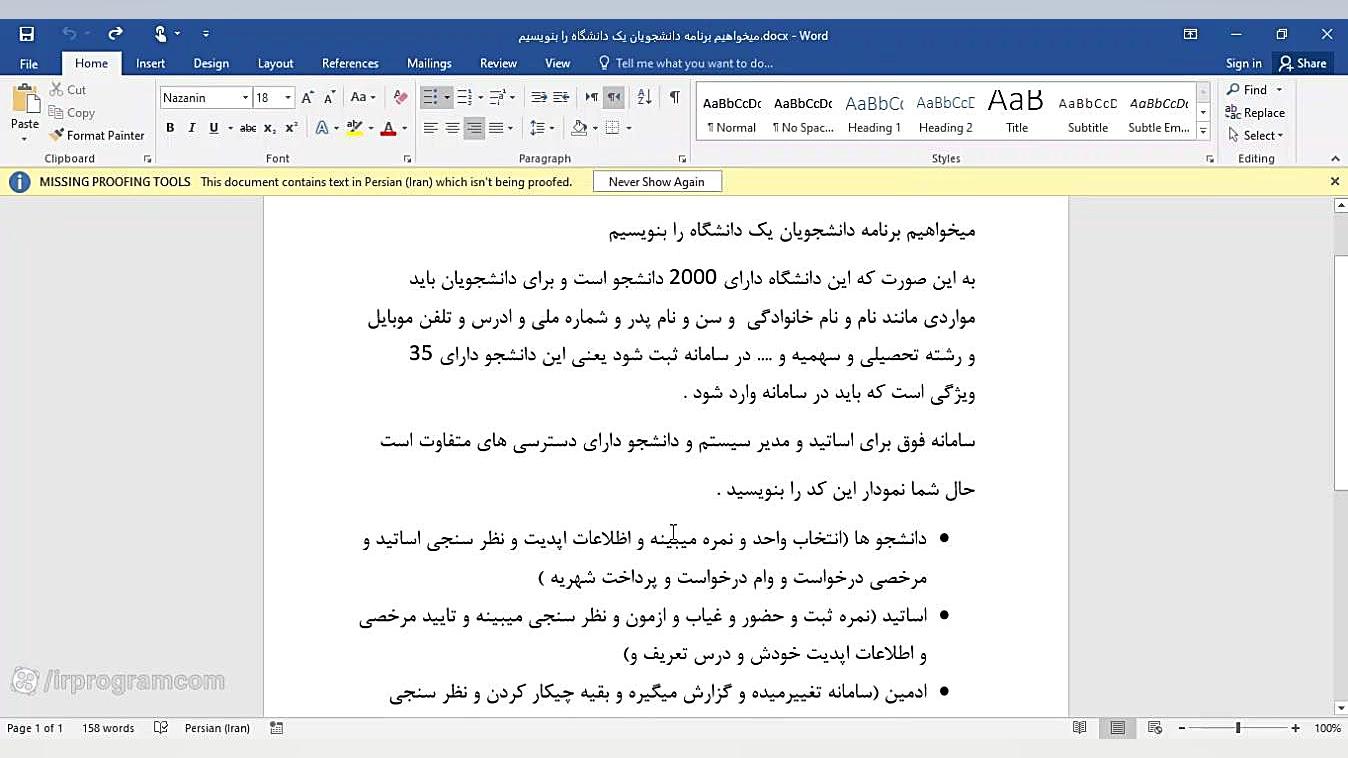Screen dimensions: 1348x758
Task: Apply the Heading 1 style
Action: tap(874, 113)
